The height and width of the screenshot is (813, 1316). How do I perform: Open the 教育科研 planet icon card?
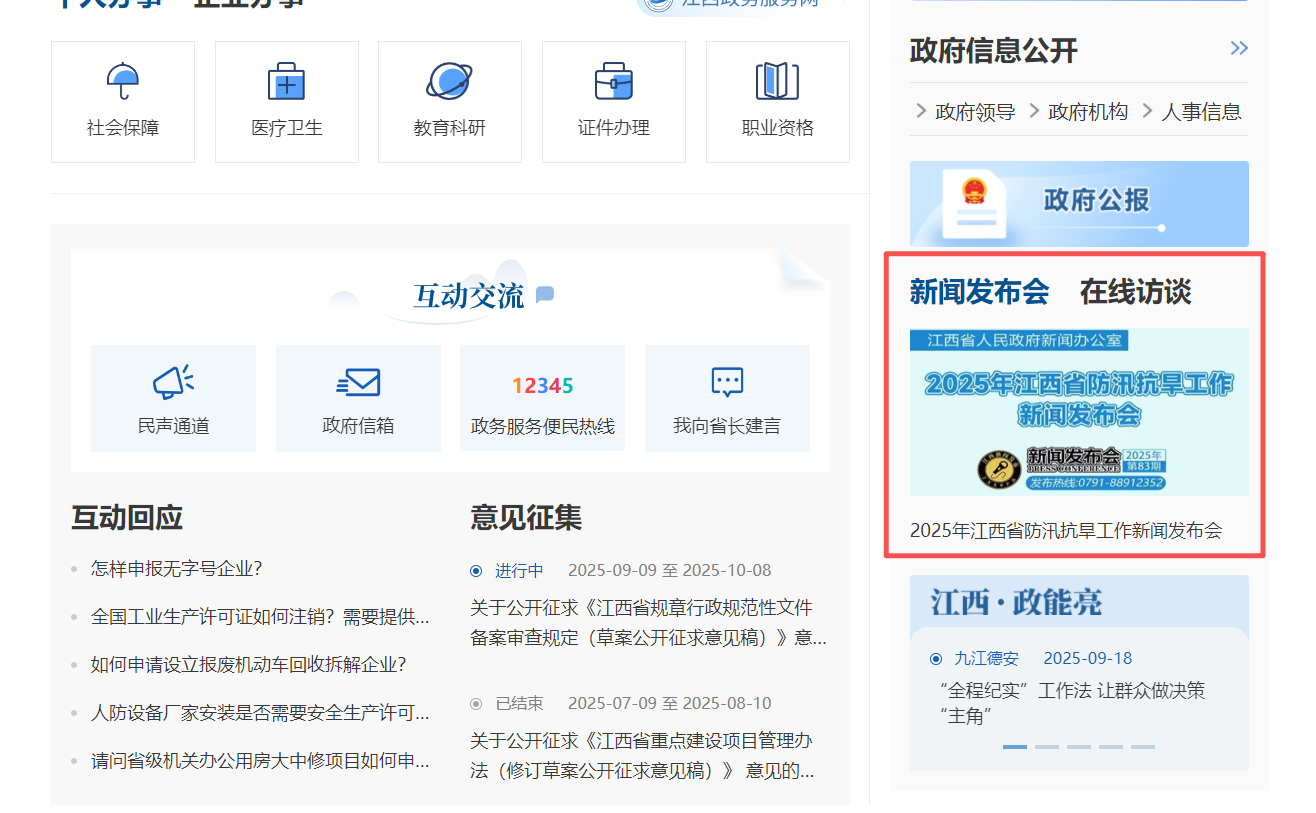pyautogui.click(x=450, y=102)
